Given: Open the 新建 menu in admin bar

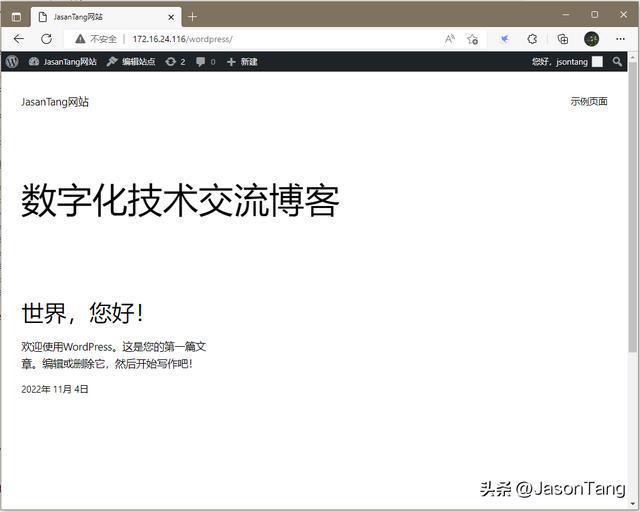Looking at the screenshot, I should point(242,62).
